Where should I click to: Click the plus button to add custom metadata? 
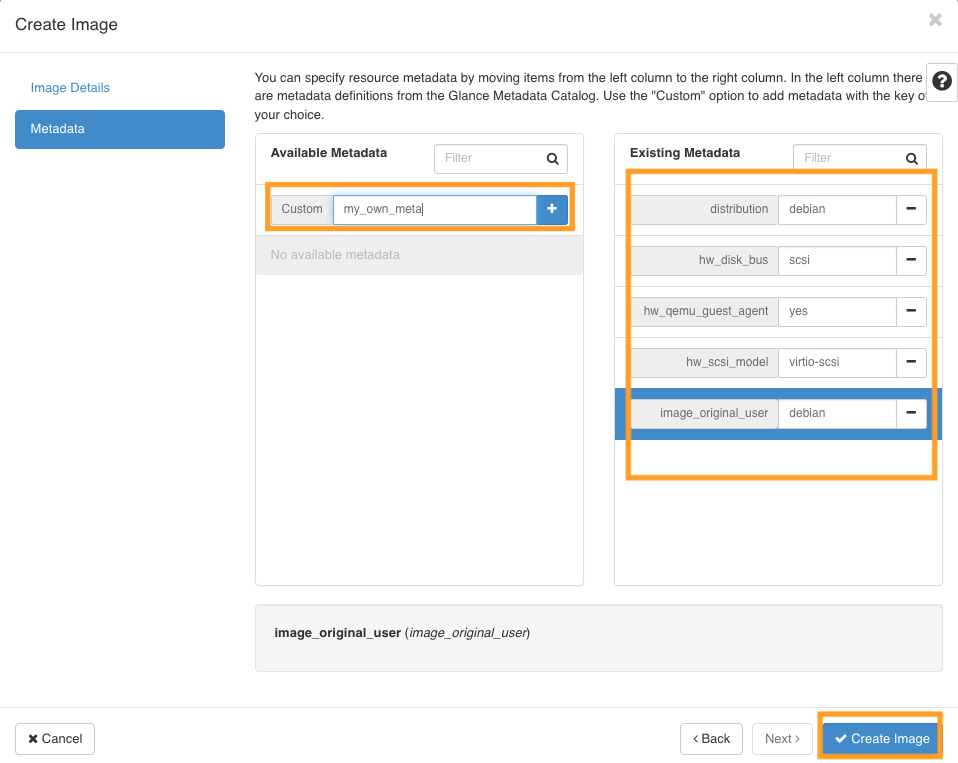coord(552,209)
